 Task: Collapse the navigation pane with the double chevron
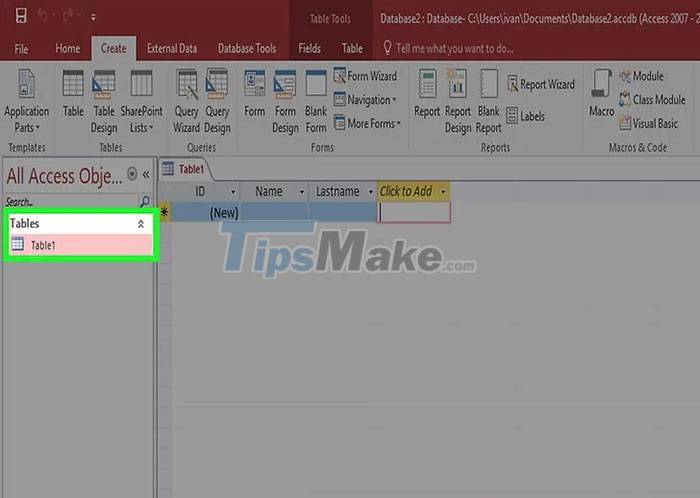tap(146, 174)
